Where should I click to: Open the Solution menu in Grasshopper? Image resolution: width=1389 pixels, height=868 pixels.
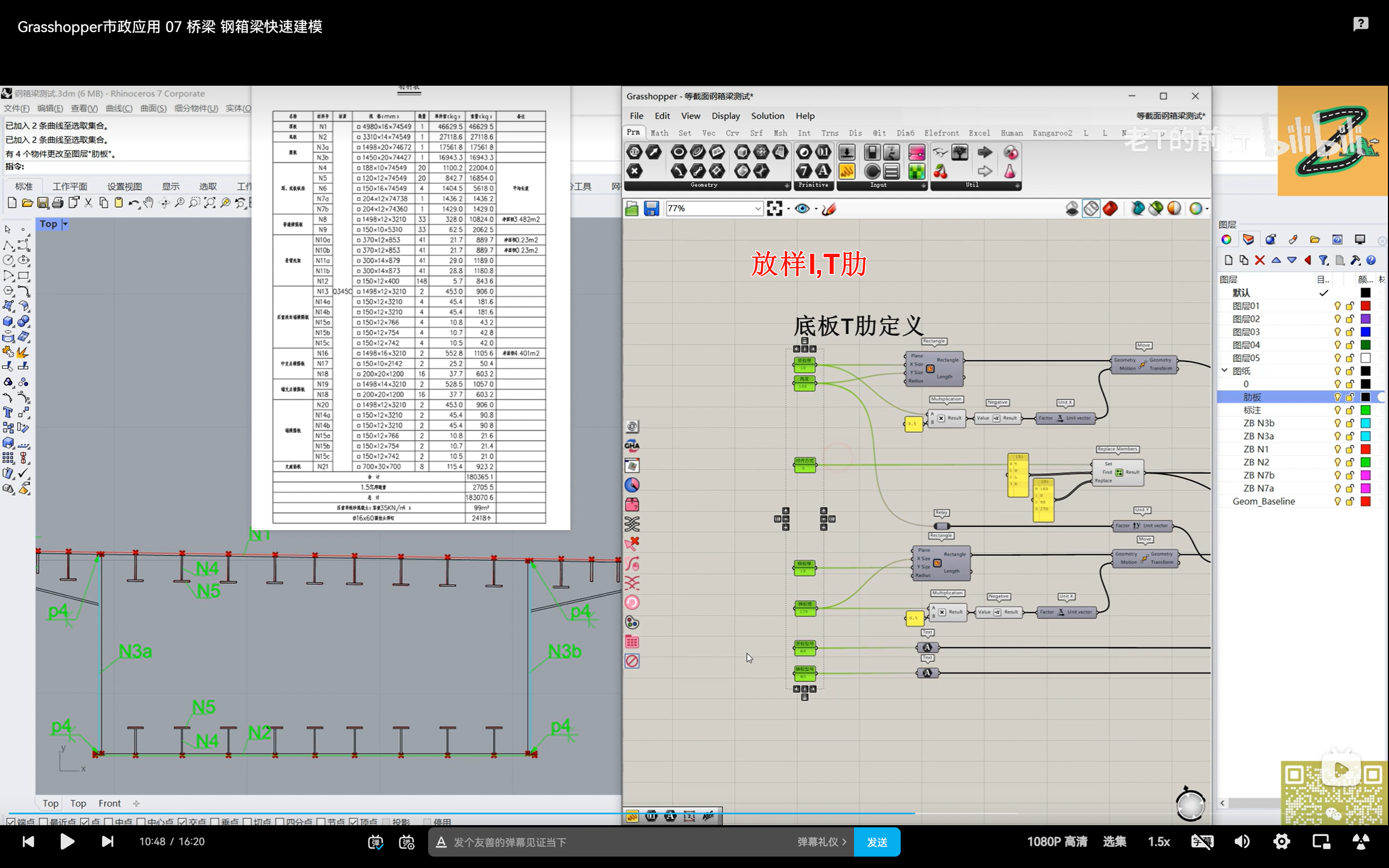[x=767, y=116]
